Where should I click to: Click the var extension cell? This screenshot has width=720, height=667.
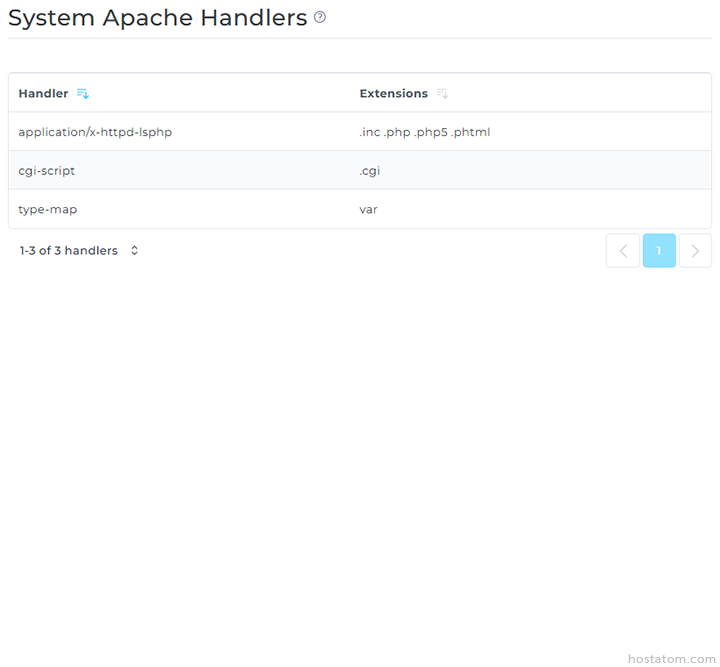click(368, 210)
